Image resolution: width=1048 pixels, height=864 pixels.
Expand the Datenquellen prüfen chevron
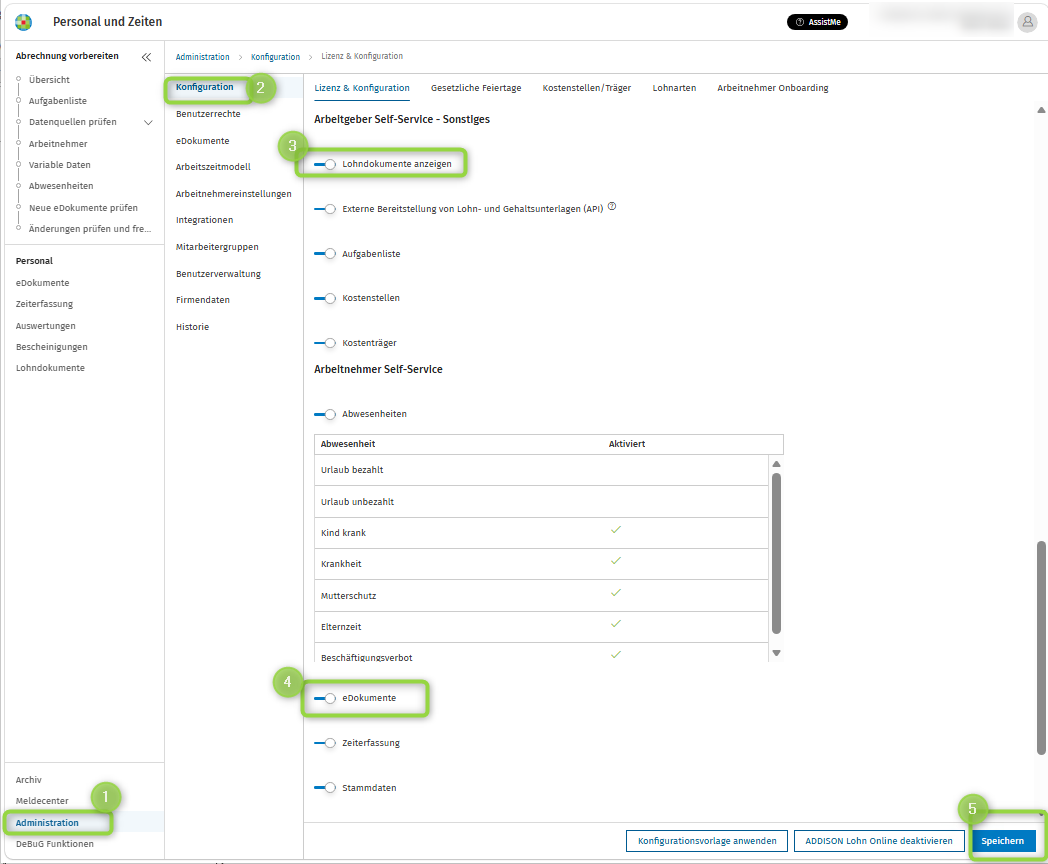(148, 122)
